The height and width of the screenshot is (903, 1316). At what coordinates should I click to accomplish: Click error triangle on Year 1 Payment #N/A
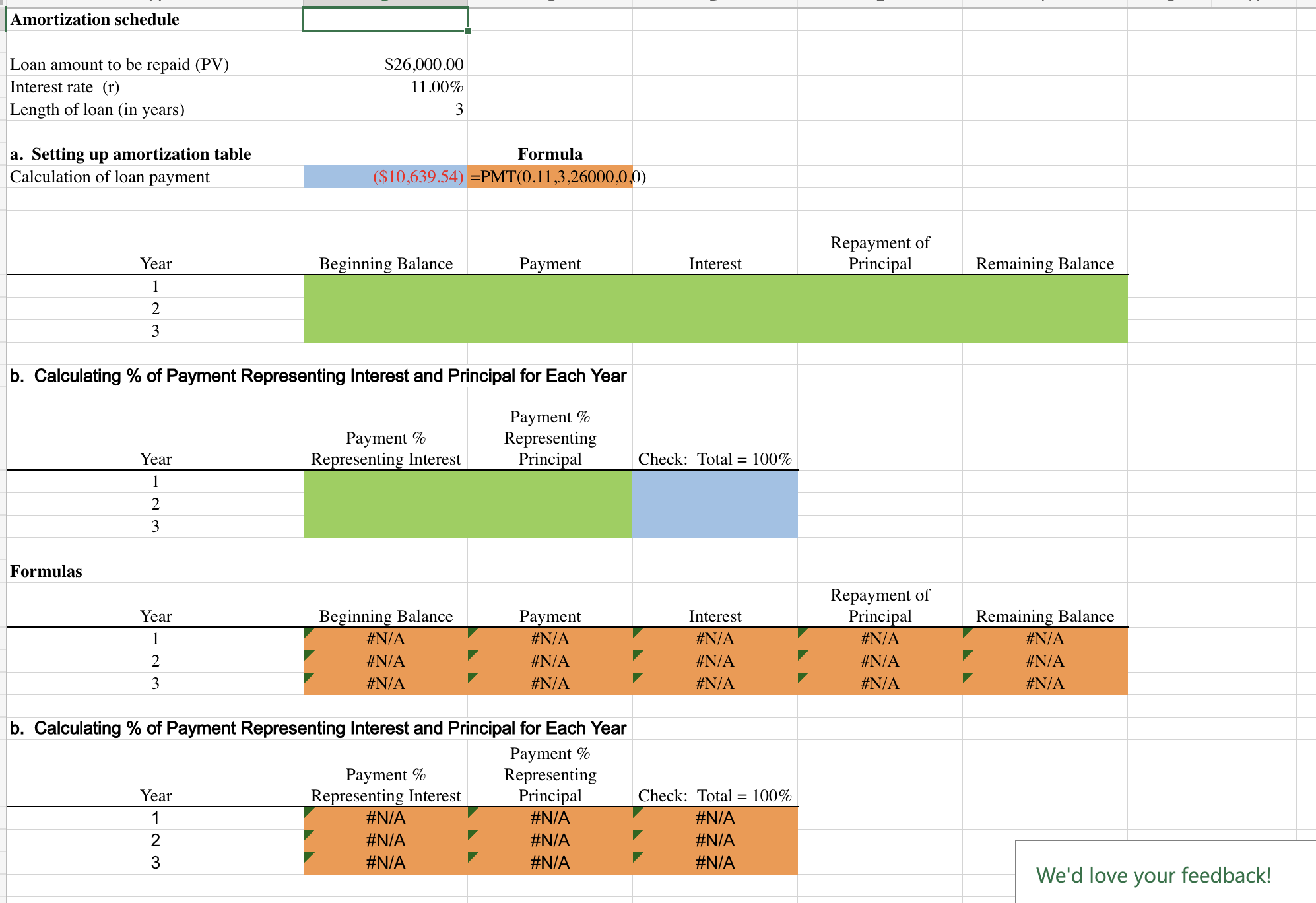472,632
